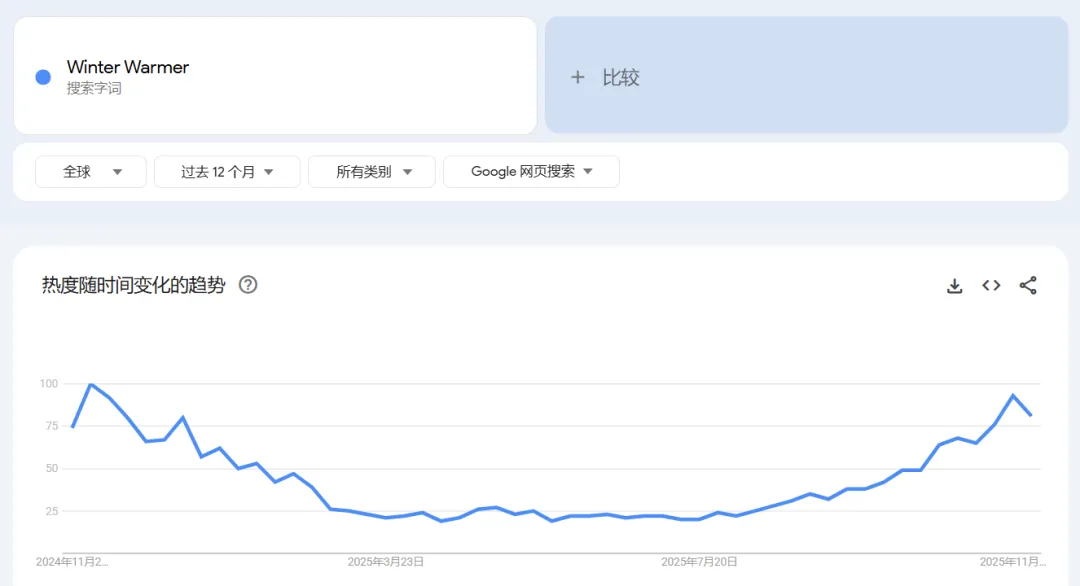Open the embed code for the chart
Screen dimensions: 1080x586
click(991, 285)
